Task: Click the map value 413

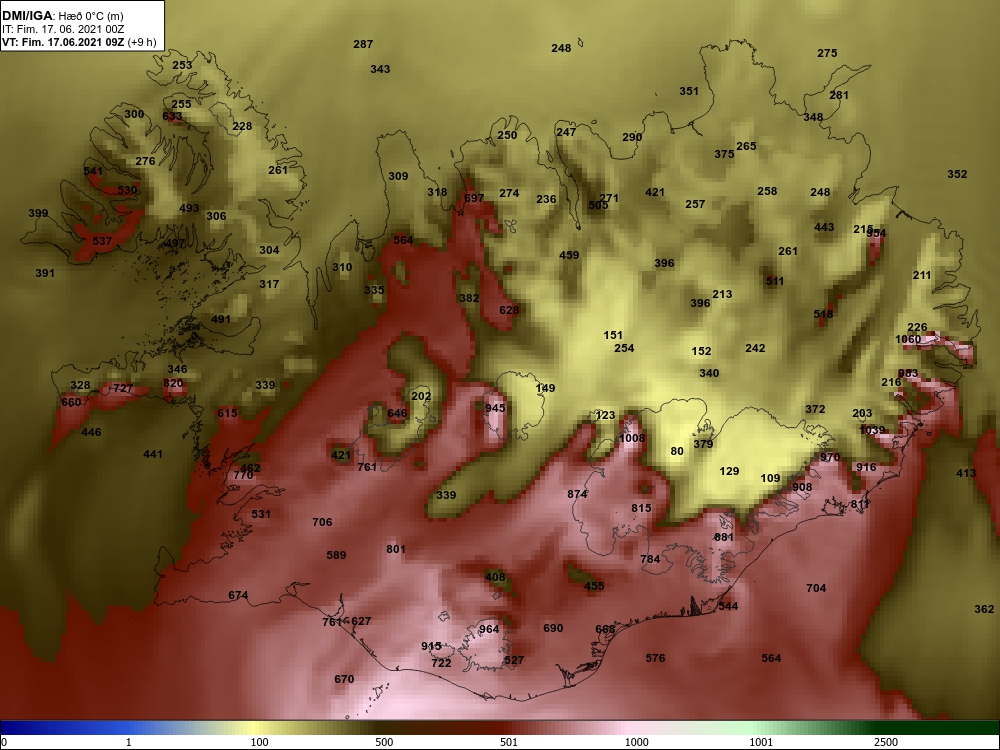Action: [x=966, y=473]
